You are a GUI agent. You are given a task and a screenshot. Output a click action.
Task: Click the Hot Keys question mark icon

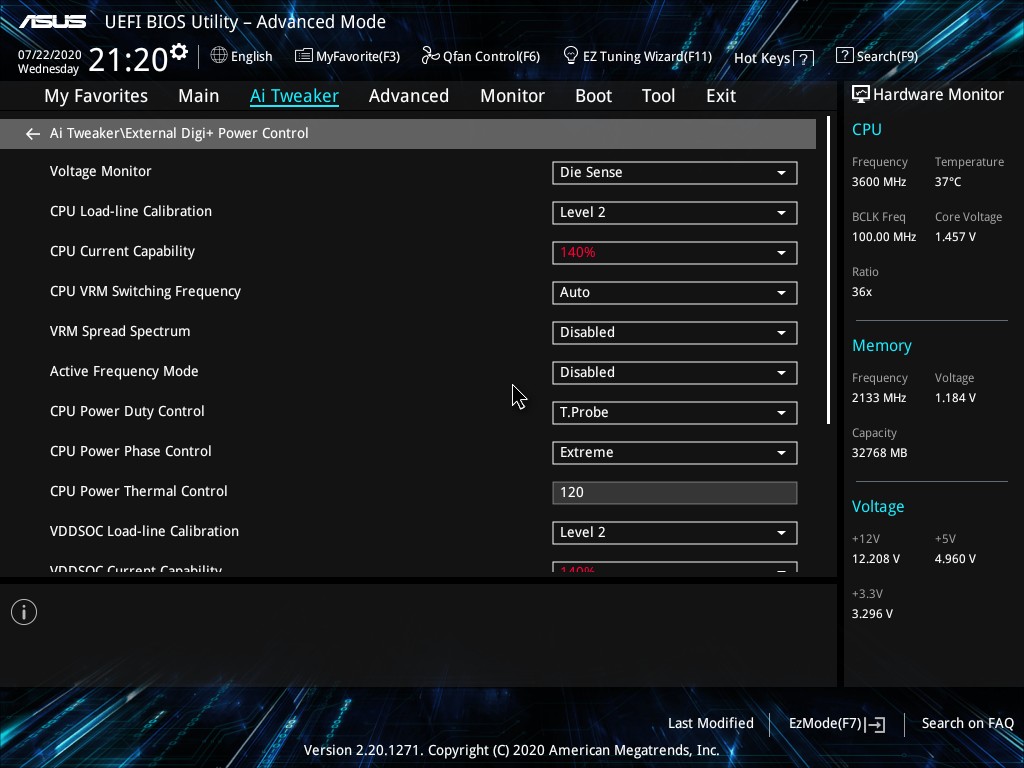coord(803,59)
